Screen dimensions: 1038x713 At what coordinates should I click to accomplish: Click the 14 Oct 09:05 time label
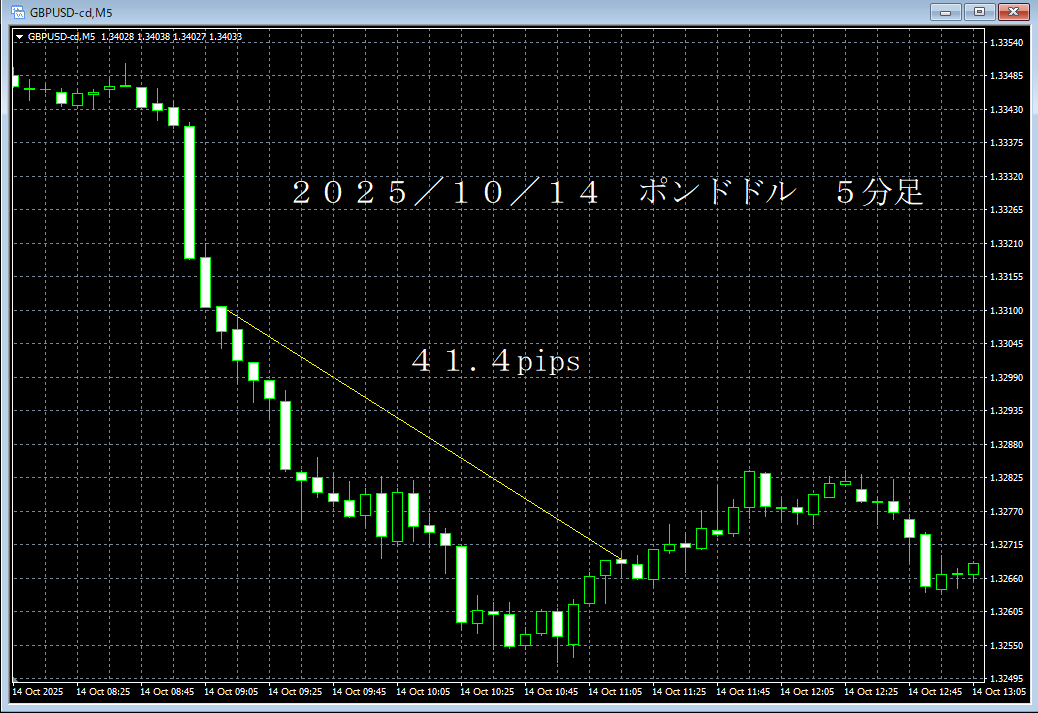231,691
